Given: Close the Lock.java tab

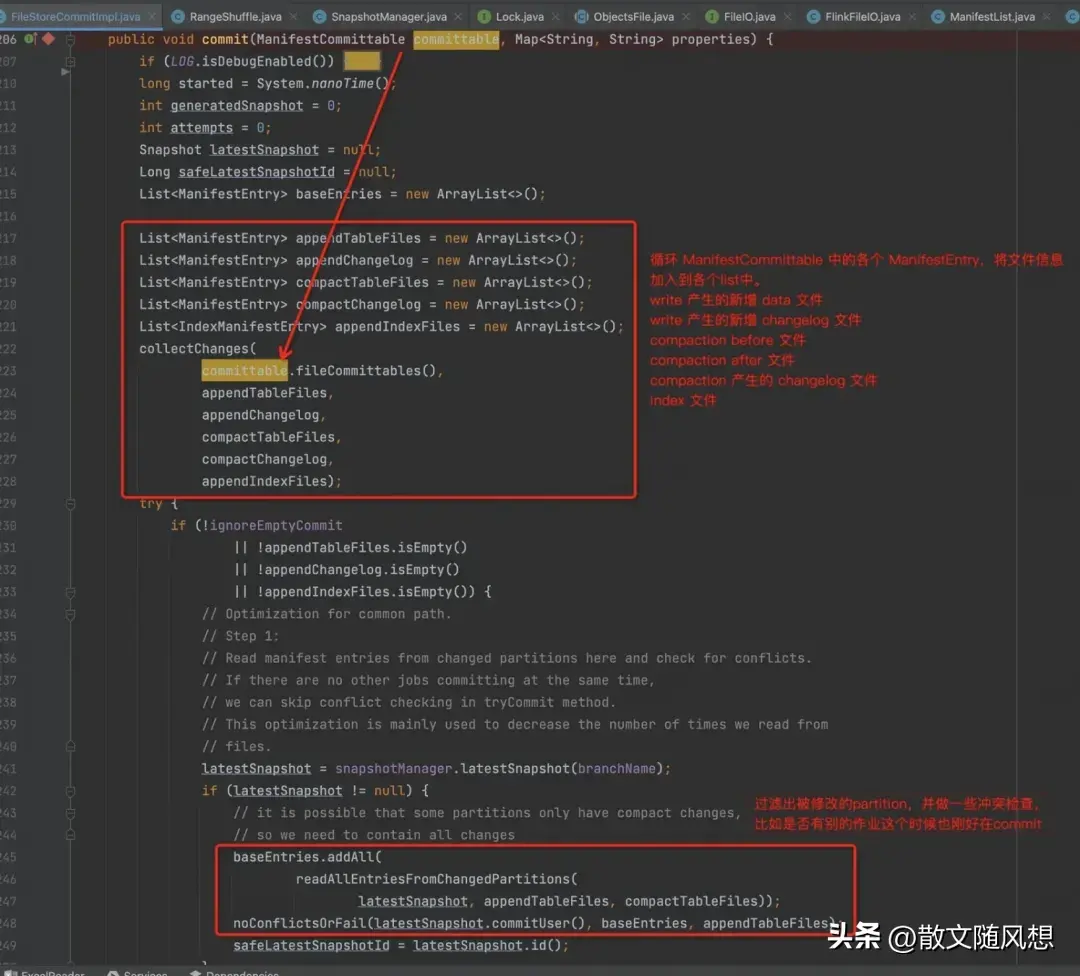Looking at the screenshot, I should (556, 17).
